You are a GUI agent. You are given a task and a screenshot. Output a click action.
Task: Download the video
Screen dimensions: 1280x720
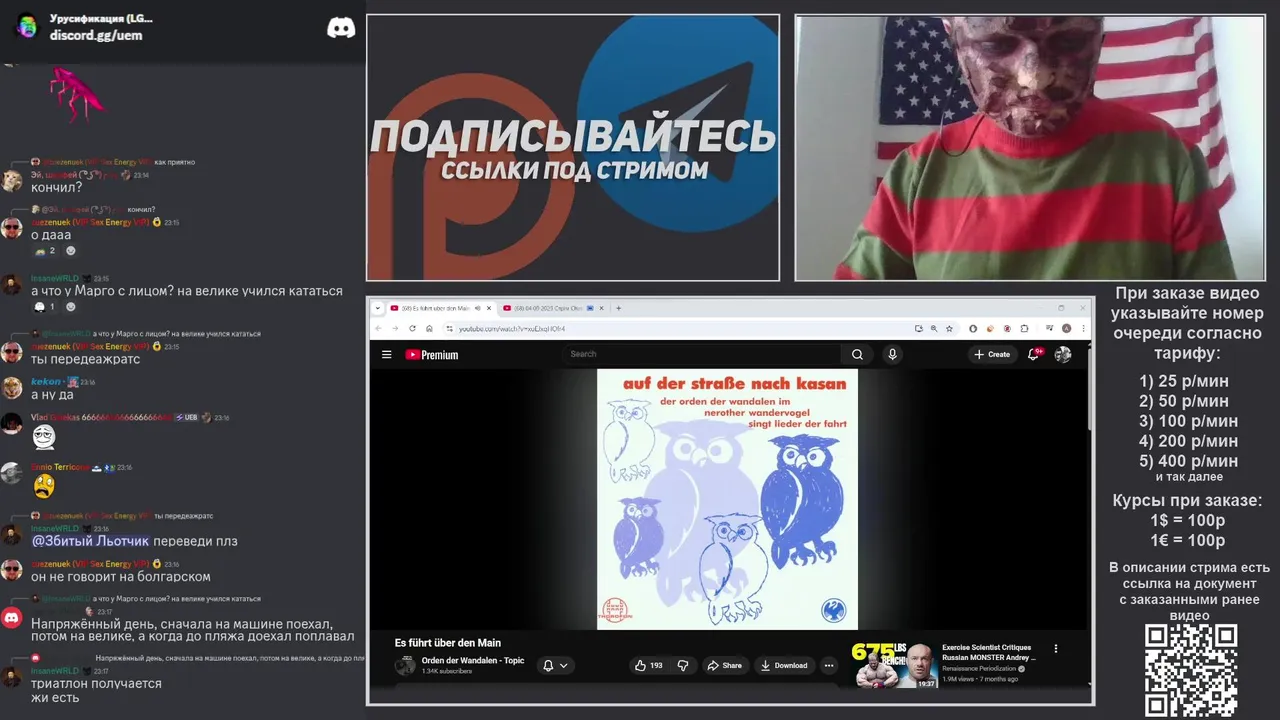pos(783,665)
